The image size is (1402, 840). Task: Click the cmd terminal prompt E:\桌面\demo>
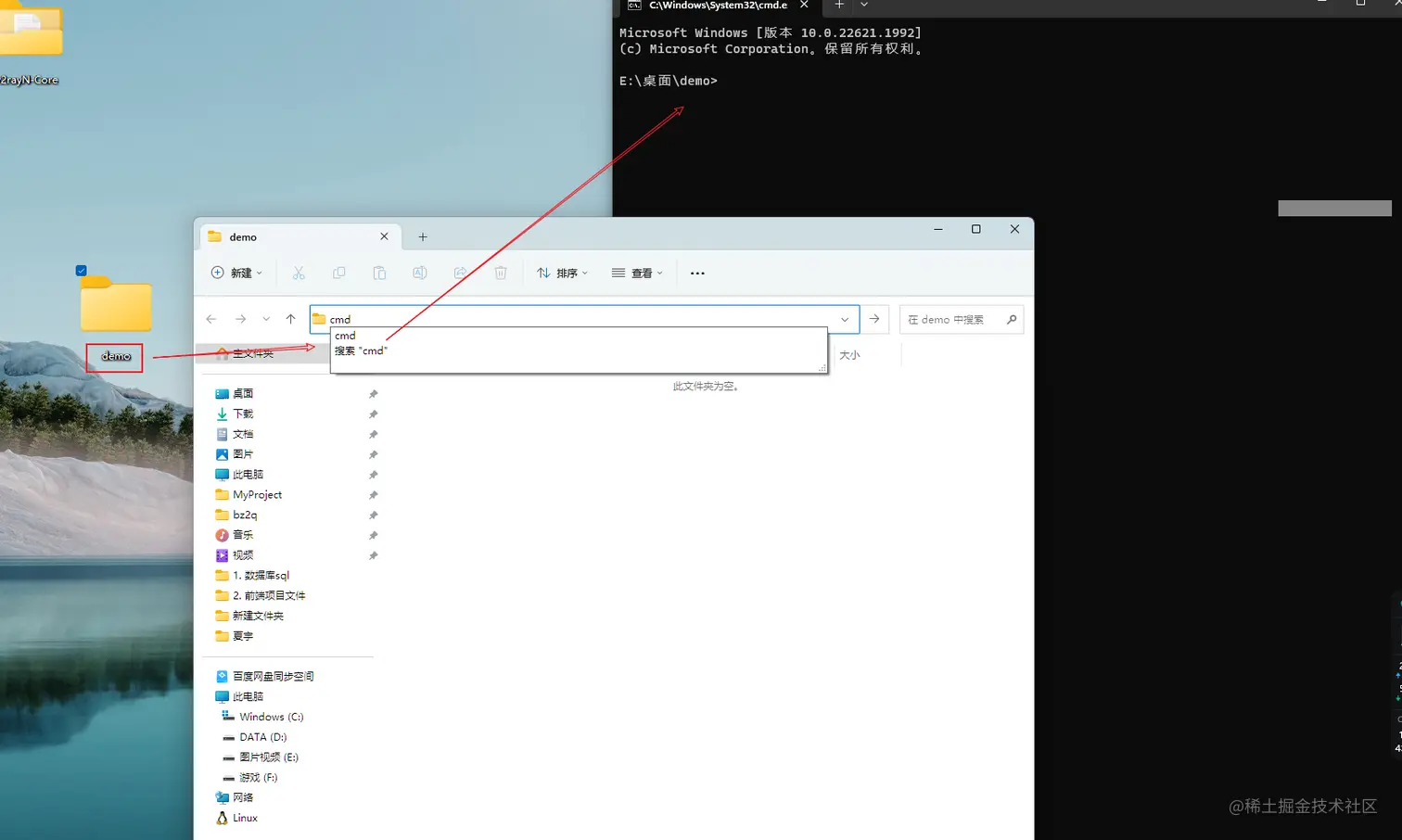668,81
